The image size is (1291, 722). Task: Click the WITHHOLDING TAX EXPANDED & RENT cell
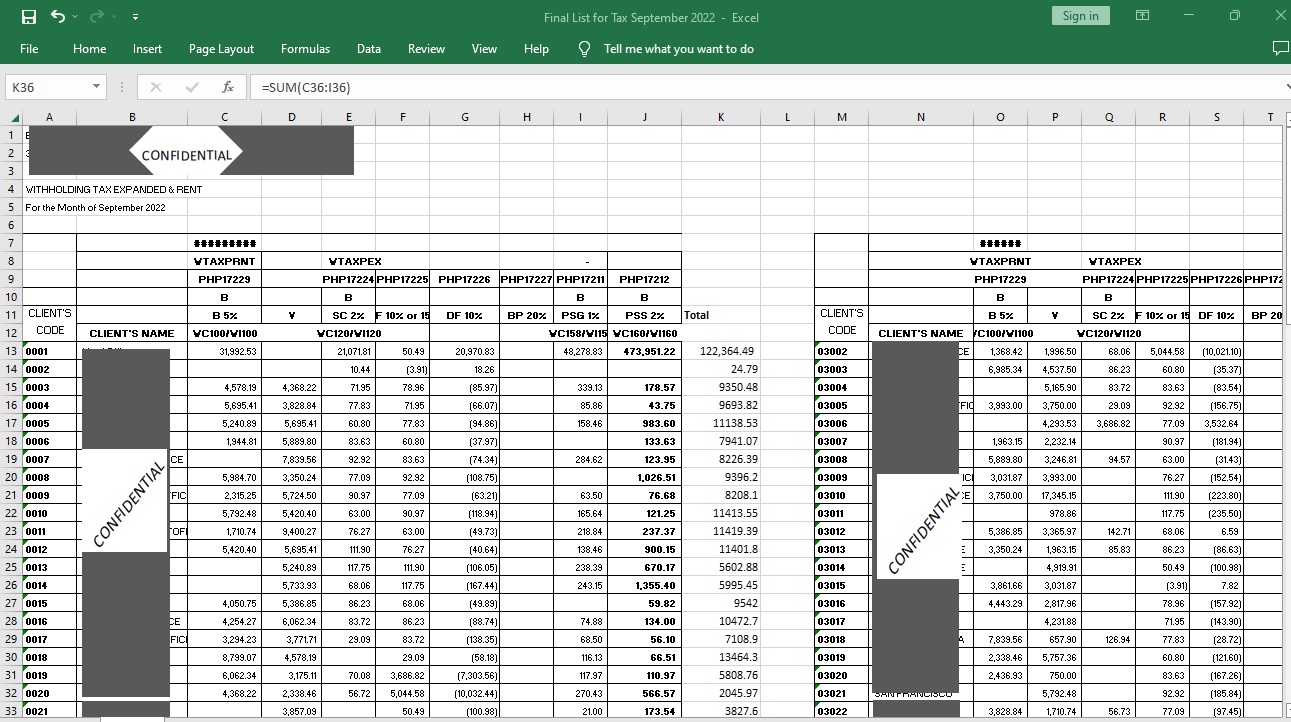(x=113, y=189)
